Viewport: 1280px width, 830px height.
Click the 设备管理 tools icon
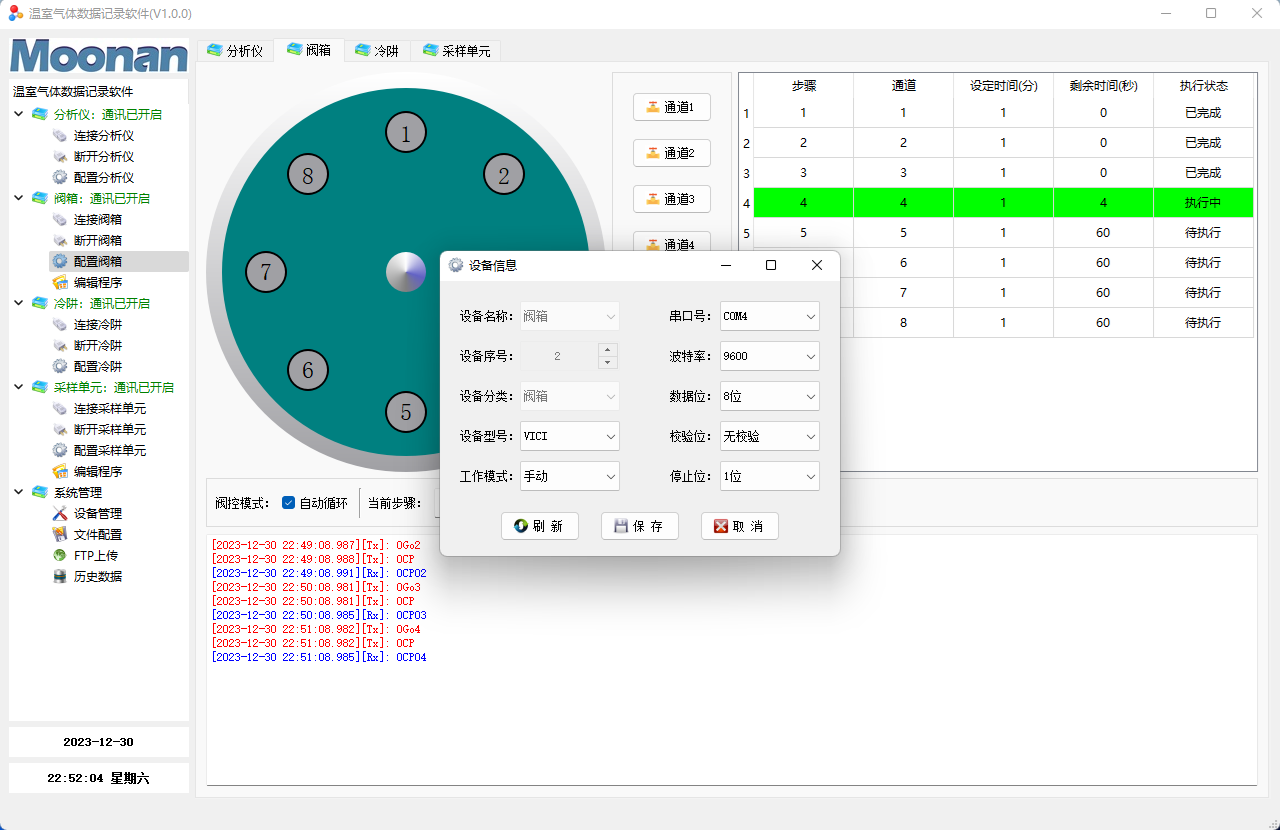point(60,513)
